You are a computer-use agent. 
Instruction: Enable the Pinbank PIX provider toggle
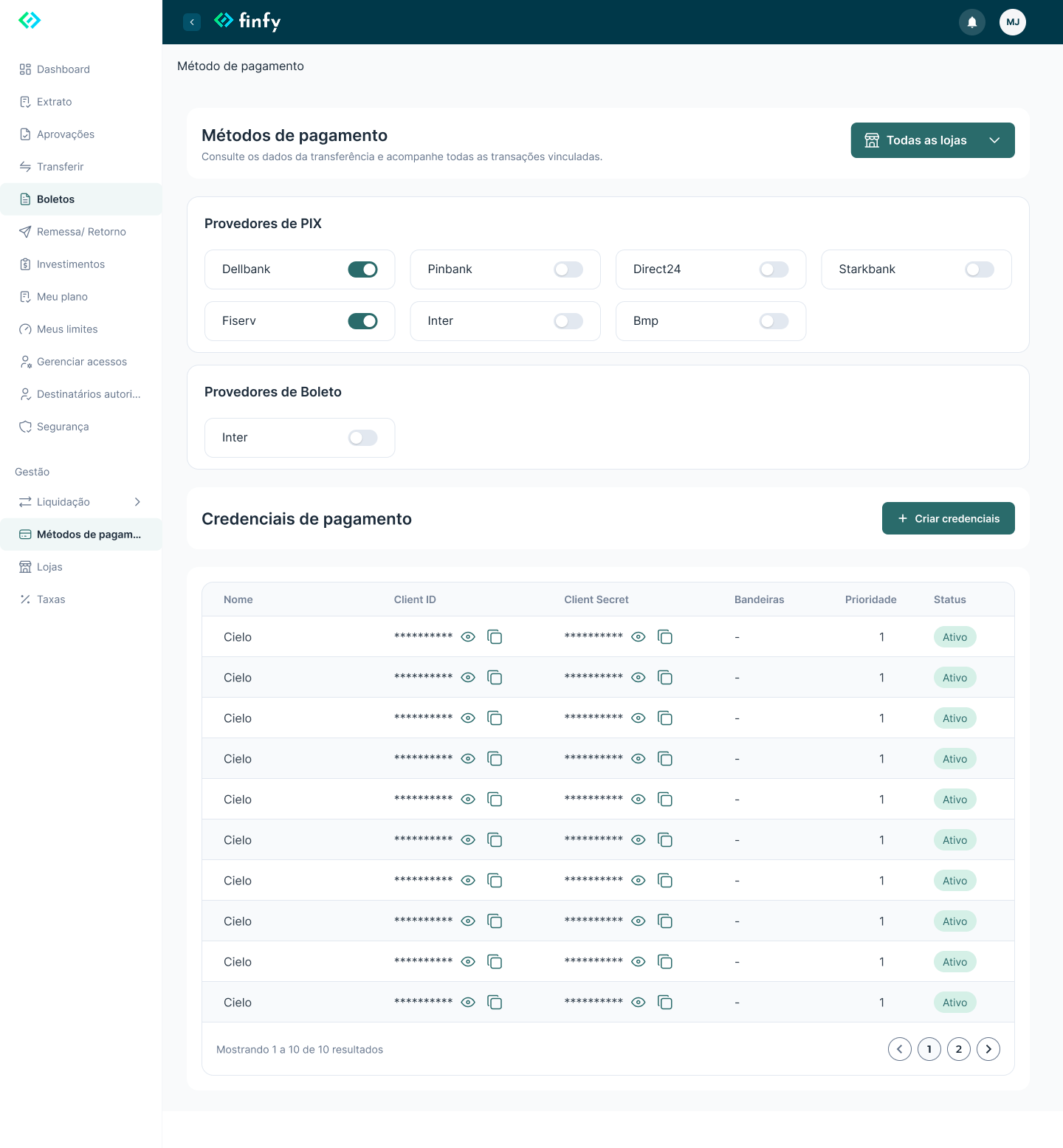point(568,269)
